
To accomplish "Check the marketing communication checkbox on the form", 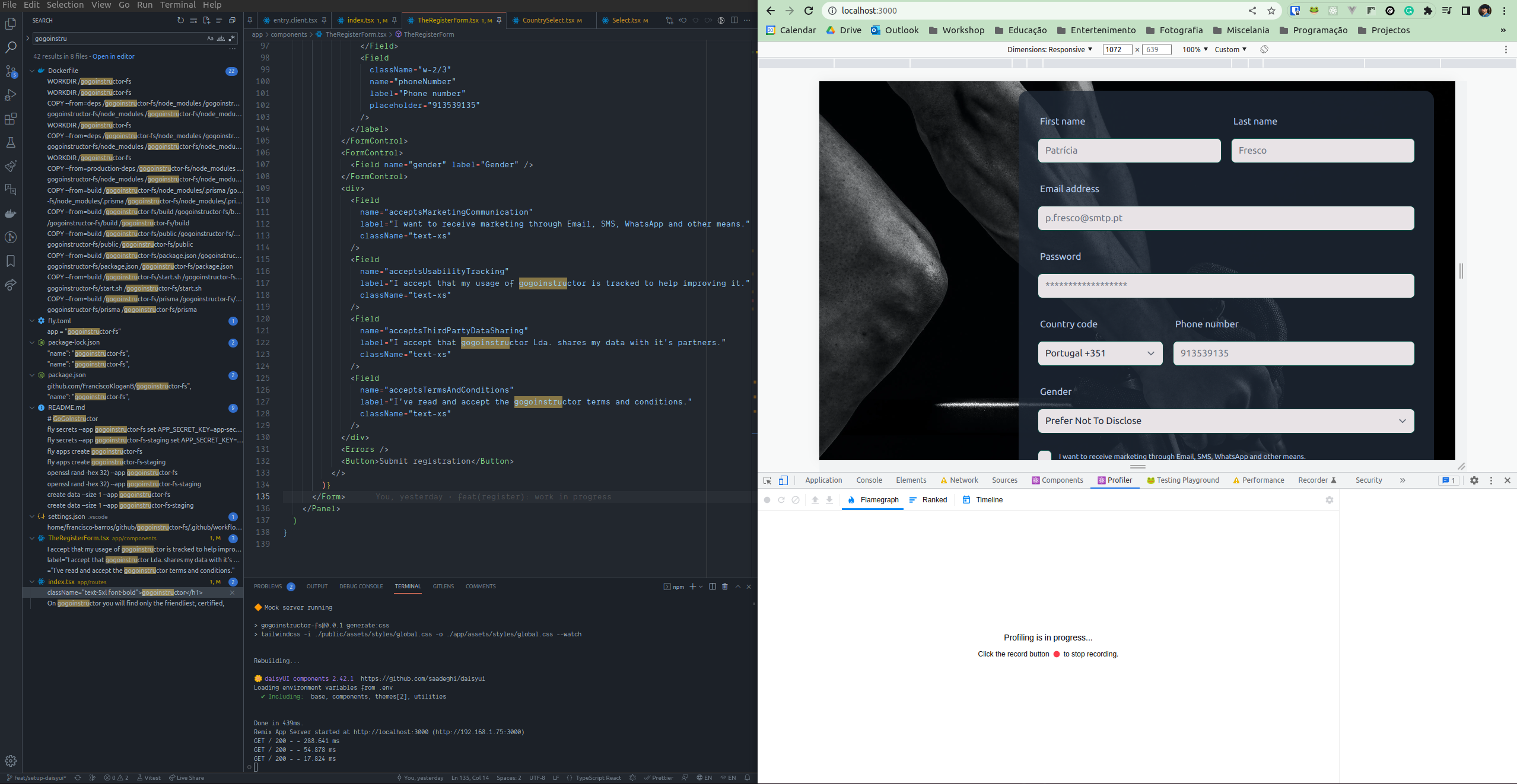I will pyautogui.click(x=1045, y=457).
